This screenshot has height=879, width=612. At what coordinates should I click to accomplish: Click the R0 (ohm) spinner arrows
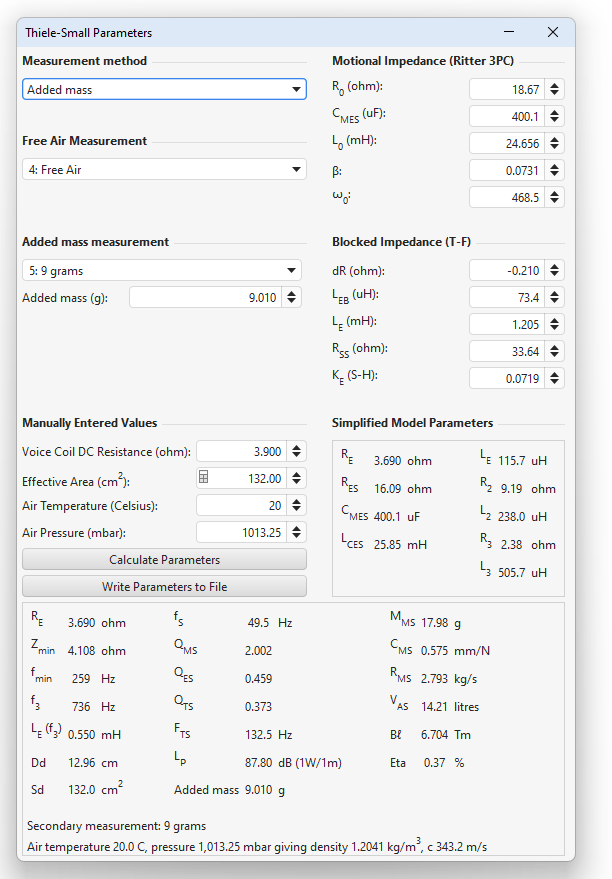click(554, 90)
